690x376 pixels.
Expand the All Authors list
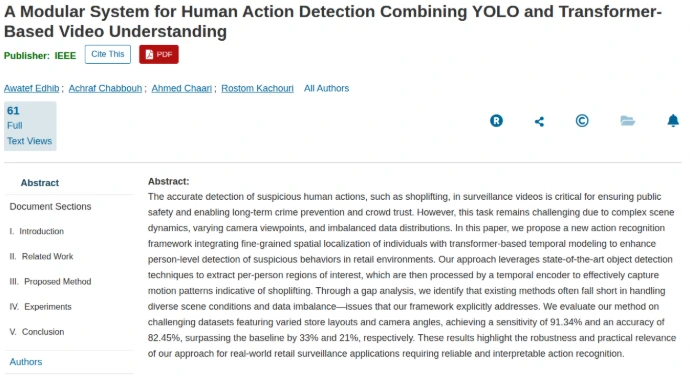[327, 88]
